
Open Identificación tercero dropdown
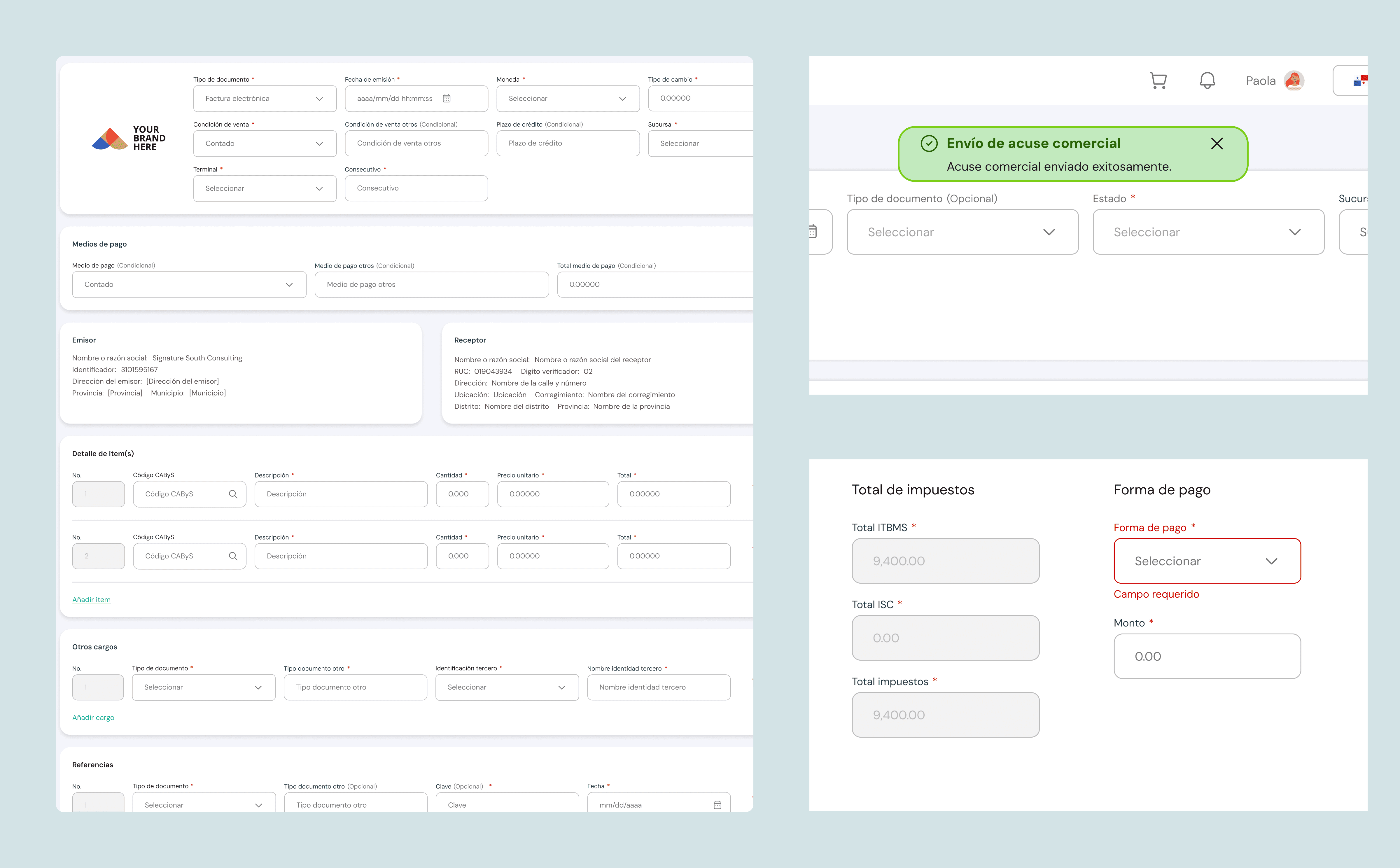tap(507, 687)
